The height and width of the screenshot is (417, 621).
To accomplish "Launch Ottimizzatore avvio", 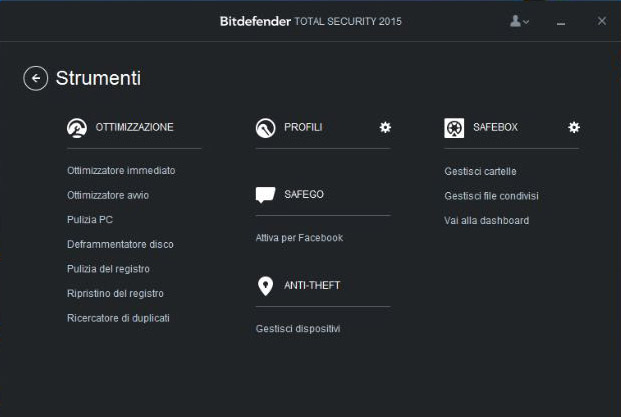I will pyautogui.click(x=108, y=195).
